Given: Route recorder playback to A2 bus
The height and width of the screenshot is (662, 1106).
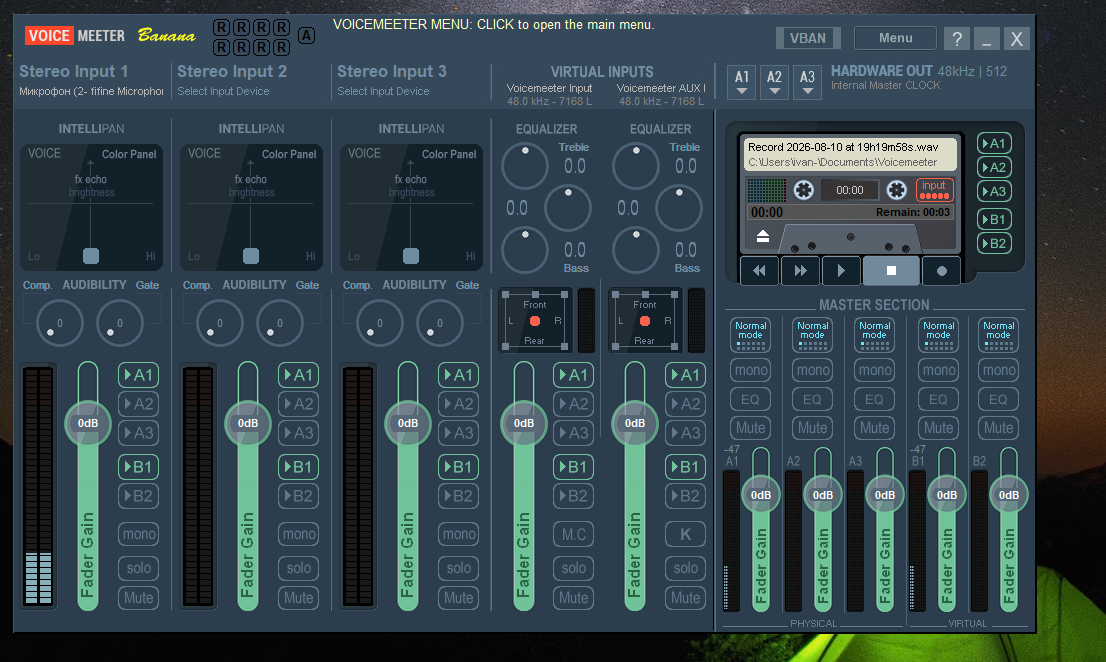Looking at the screenshot, I should (x=994, y=167).
